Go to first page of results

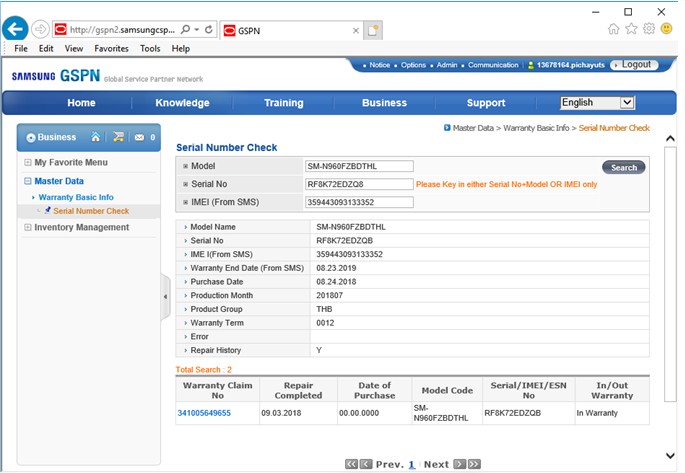pyautogui.click(x=351, y=464)
